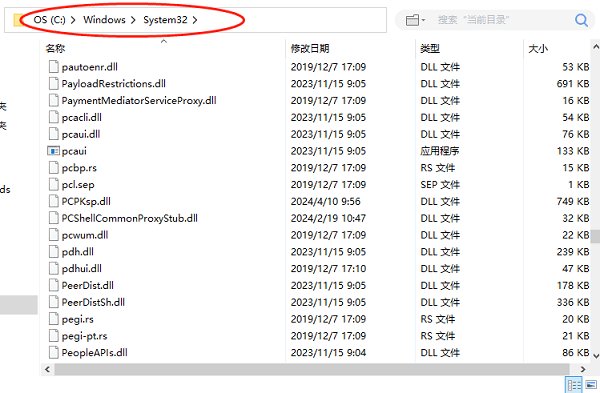
Task: Click the horizontal scrollbar right arrow
Action: [583, 369]
